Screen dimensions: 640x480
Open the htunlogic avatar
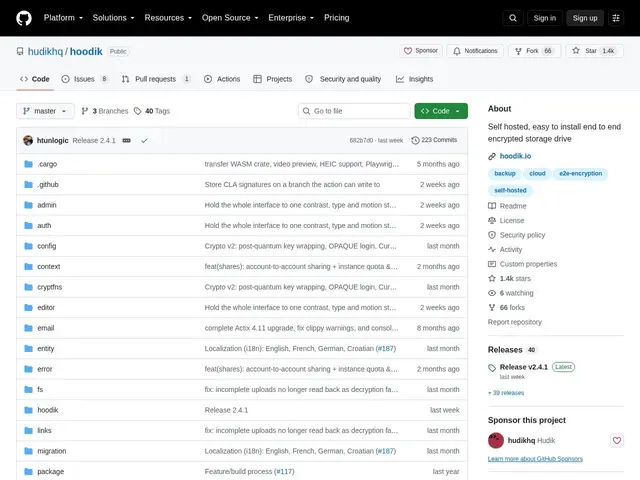tap(28, 140)
